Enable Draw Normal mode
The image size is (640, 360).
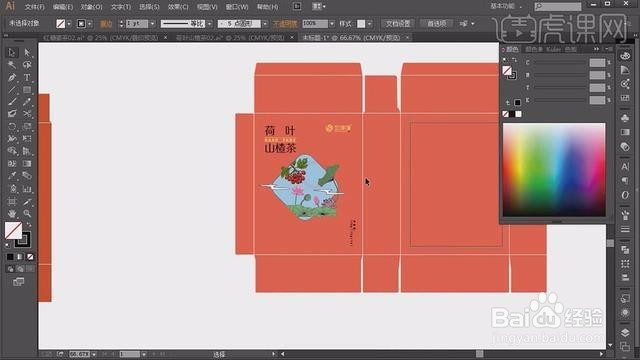(10, 269)
